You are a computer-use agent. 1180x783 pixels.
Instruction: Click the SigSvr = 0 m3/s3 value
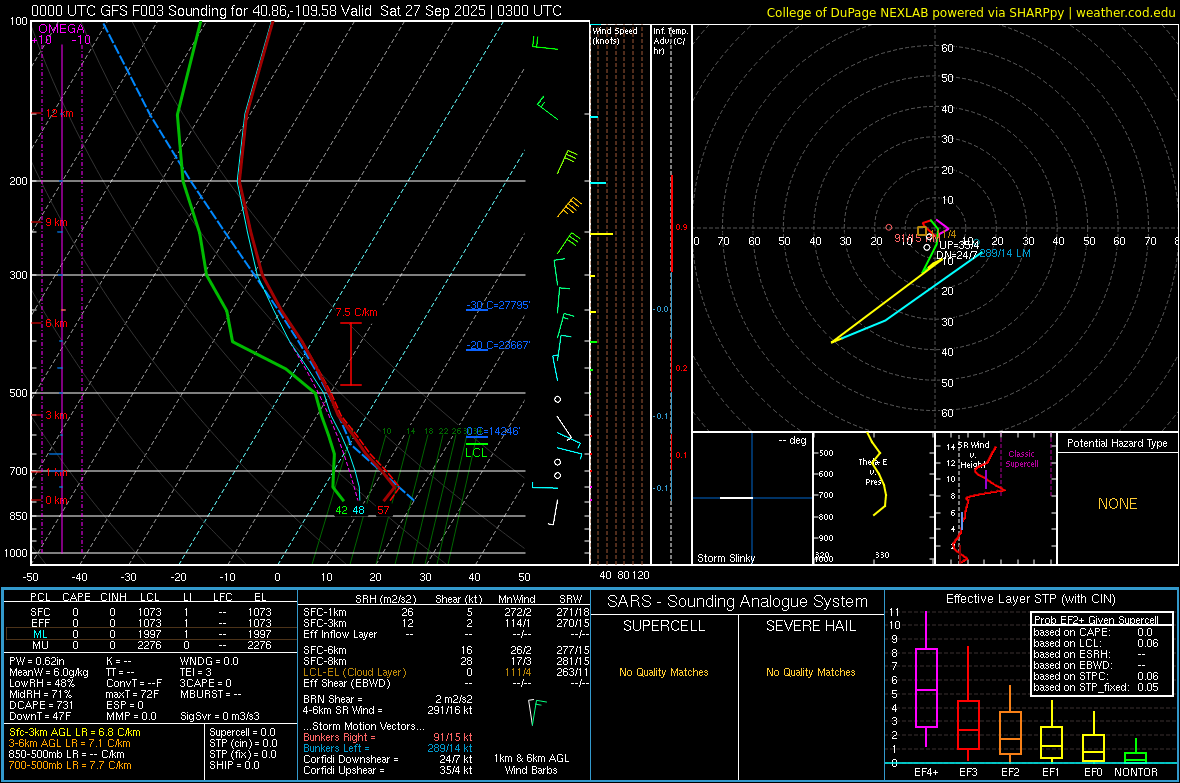pos(220,716)
